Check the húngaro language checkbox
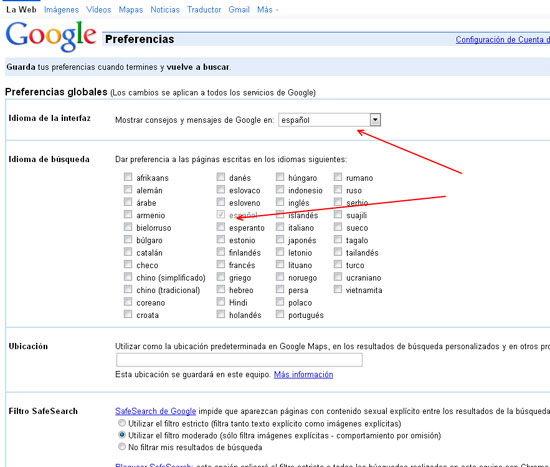This screenshot has width=550, height=467. click(x=280, y=177)
